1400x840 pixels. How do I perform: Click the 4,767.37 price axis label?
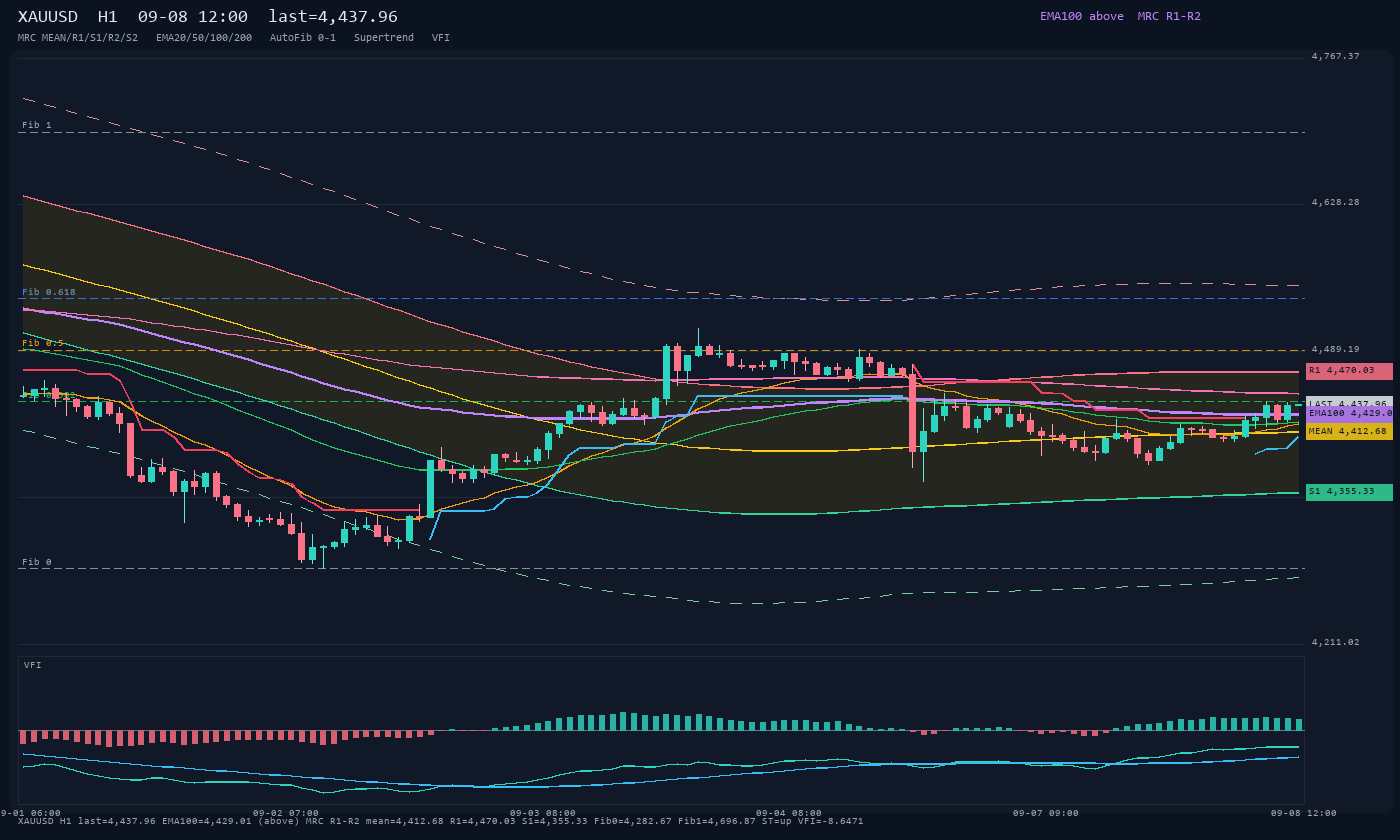coord(1335,57)
